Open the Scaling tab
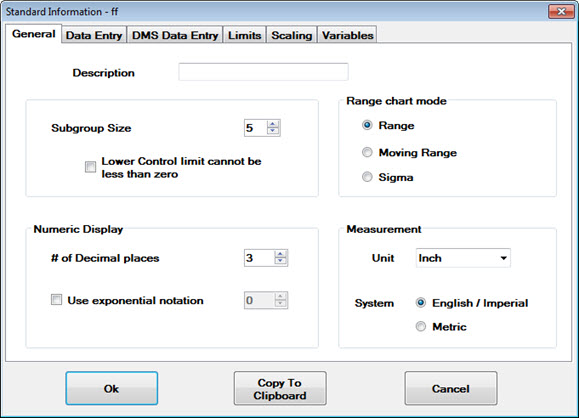 click(292, 35)
